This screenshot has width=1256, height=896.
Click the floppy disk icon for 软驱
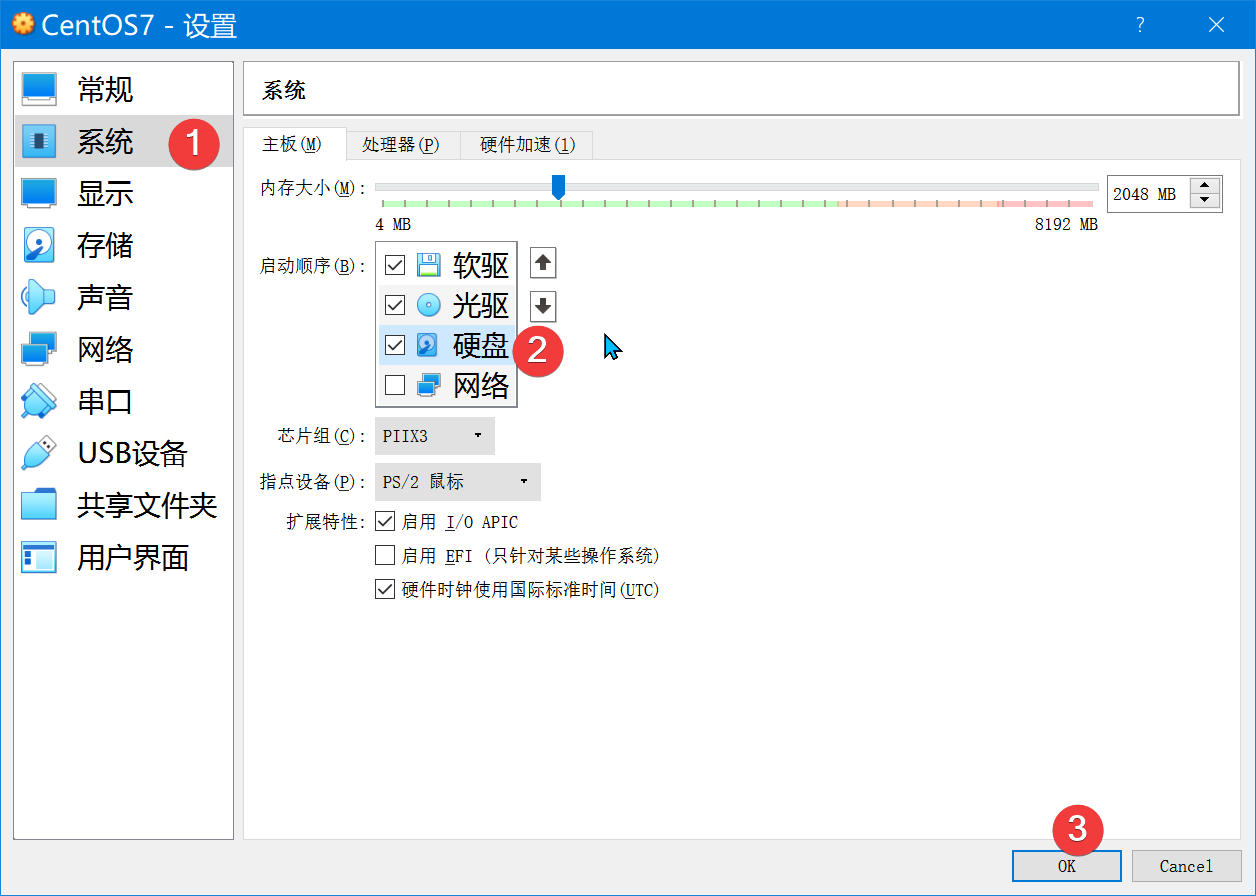pos(428,265)
